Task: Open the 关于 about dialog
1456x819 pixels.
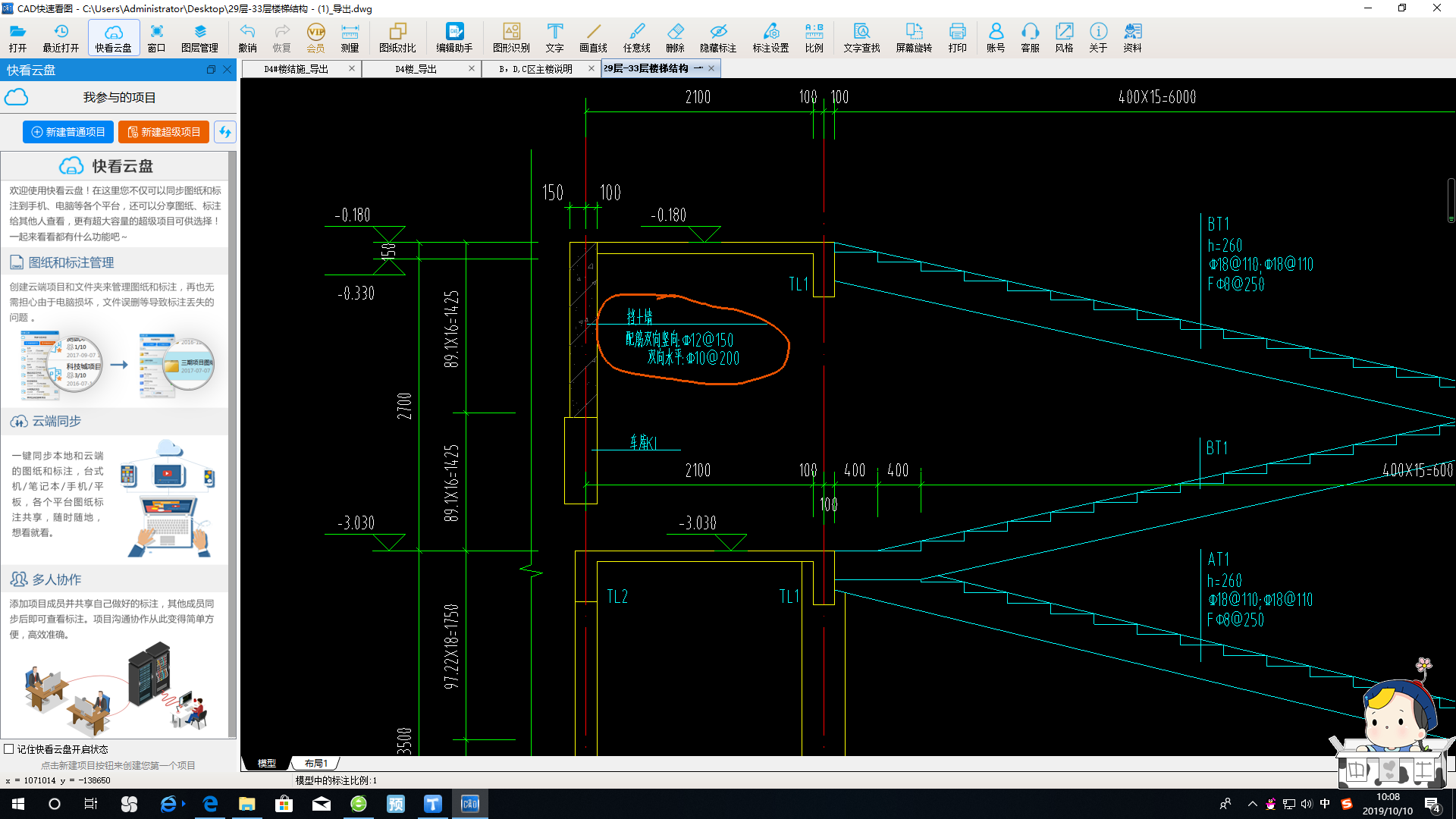Action: pos(1098,37)
